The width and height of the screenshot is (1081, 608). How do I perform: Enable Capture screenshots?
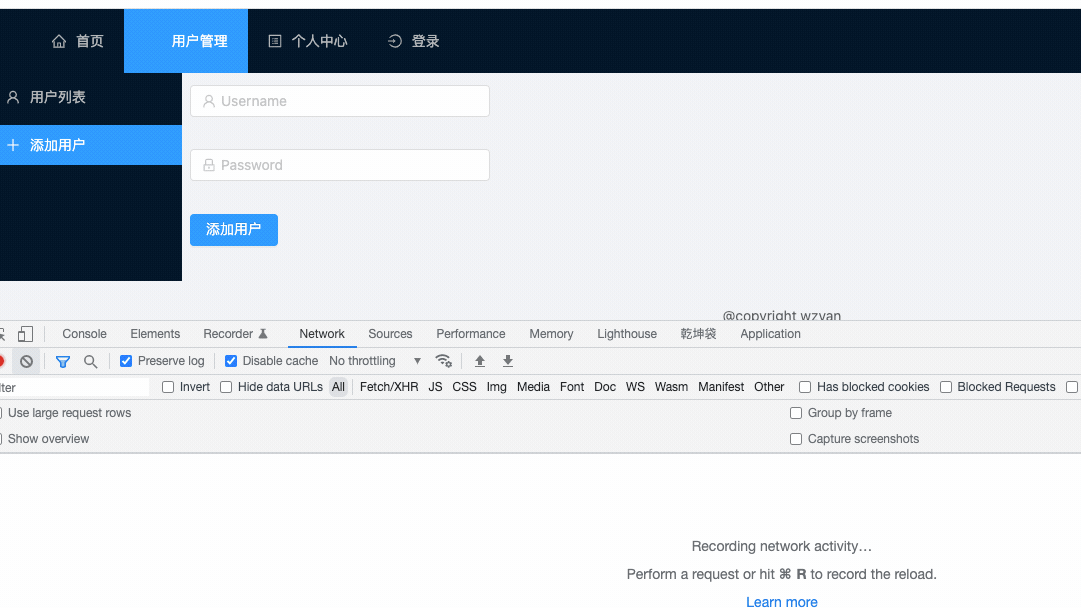coord(796,439)
